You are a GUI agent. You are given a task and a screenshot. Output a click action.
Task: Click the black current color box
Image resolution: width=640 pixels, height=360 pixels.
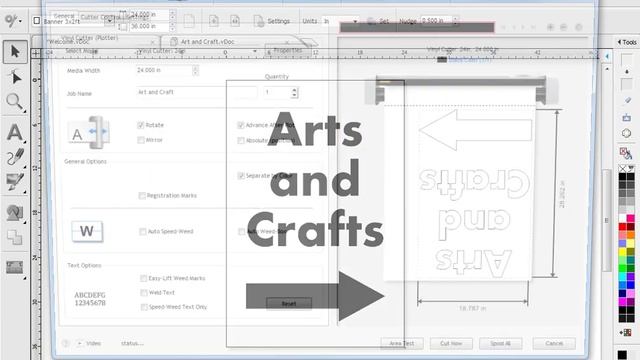pos(622,355)
